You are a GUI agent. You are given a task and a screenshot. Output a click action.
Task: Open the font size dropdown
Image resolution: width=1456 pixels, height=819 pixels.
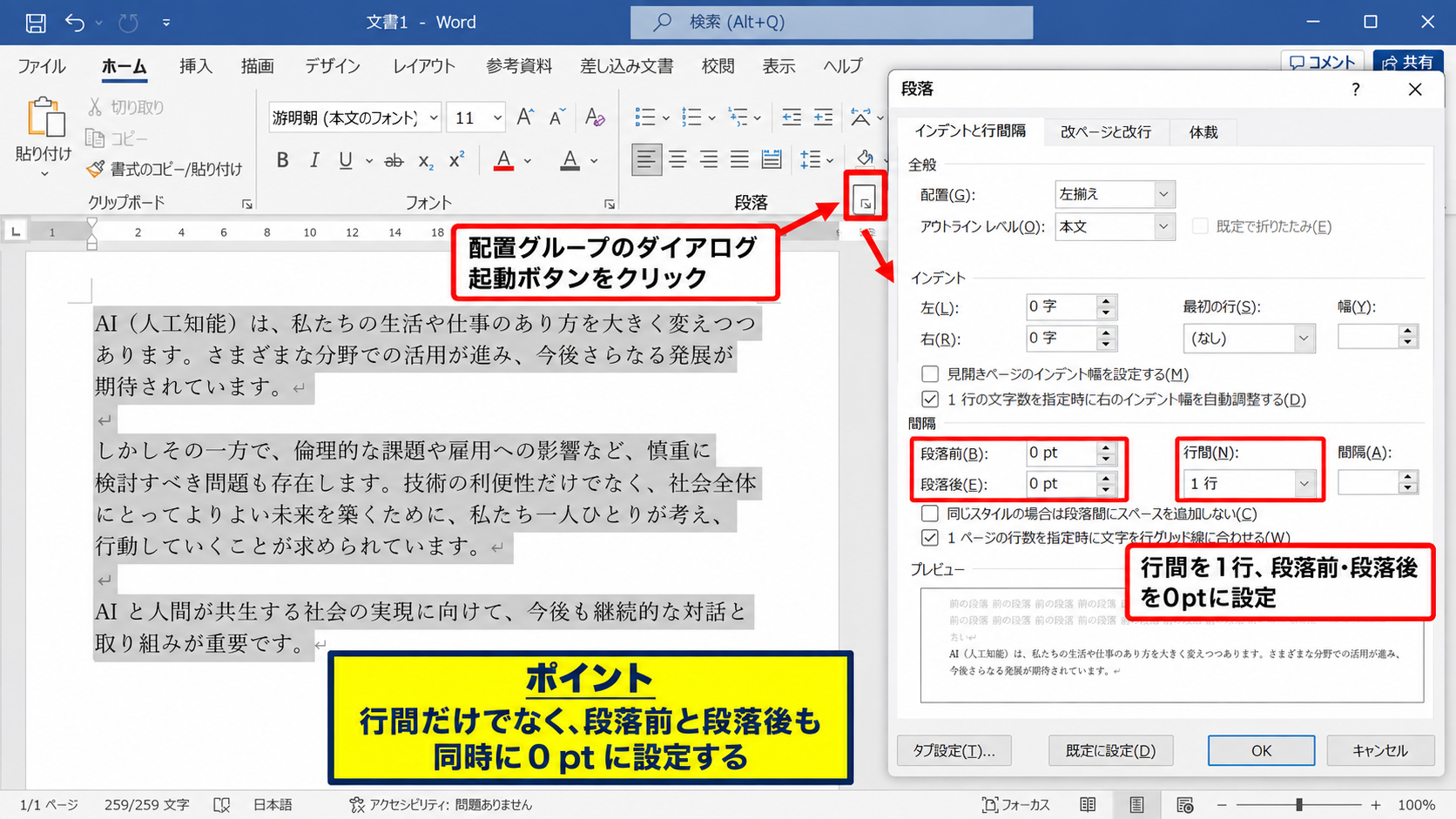pos(497,117)
